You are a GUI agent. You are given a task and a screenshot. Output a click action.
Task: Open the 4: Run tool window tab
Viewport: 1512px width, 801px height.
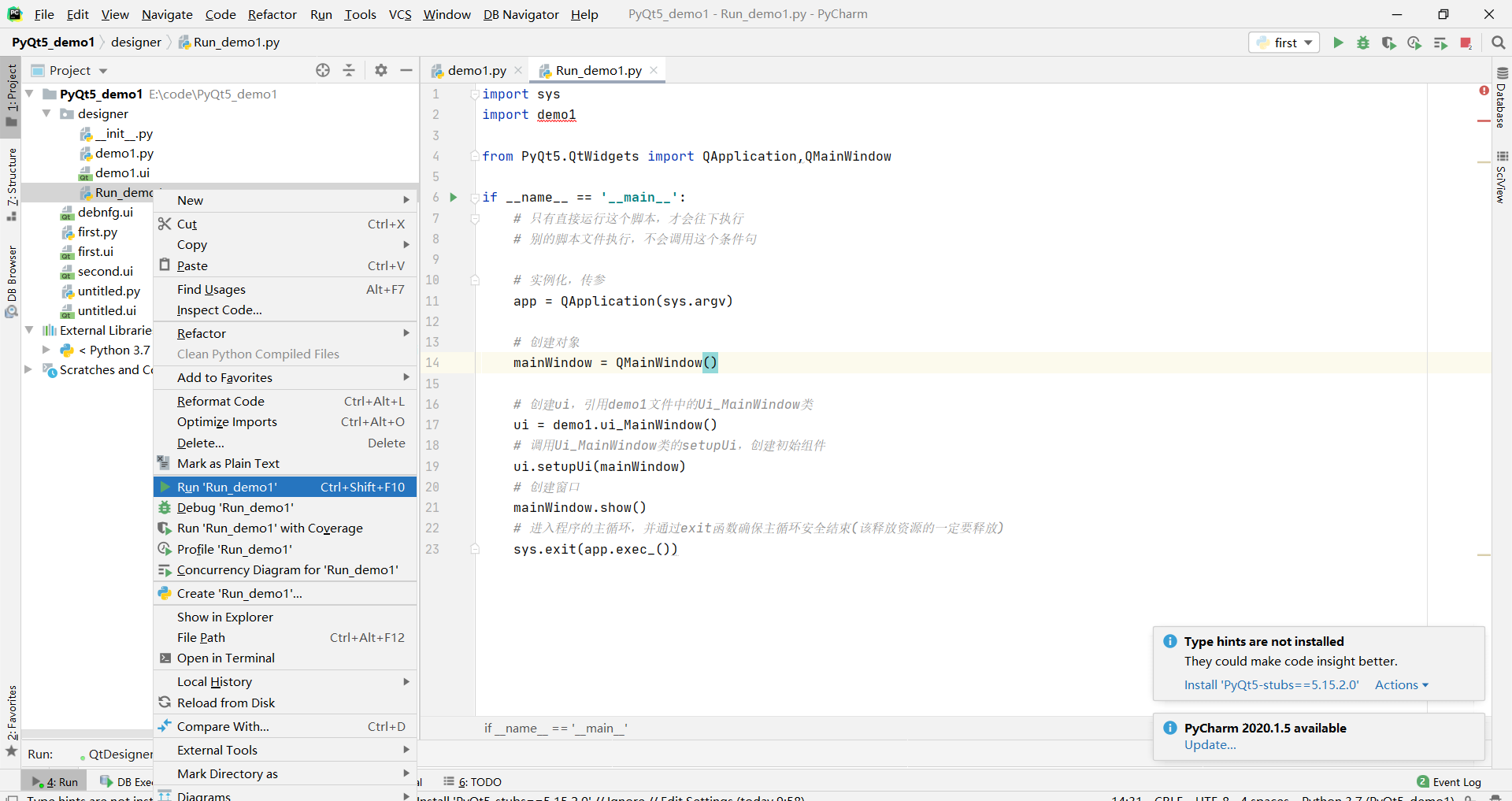point(54,781)
